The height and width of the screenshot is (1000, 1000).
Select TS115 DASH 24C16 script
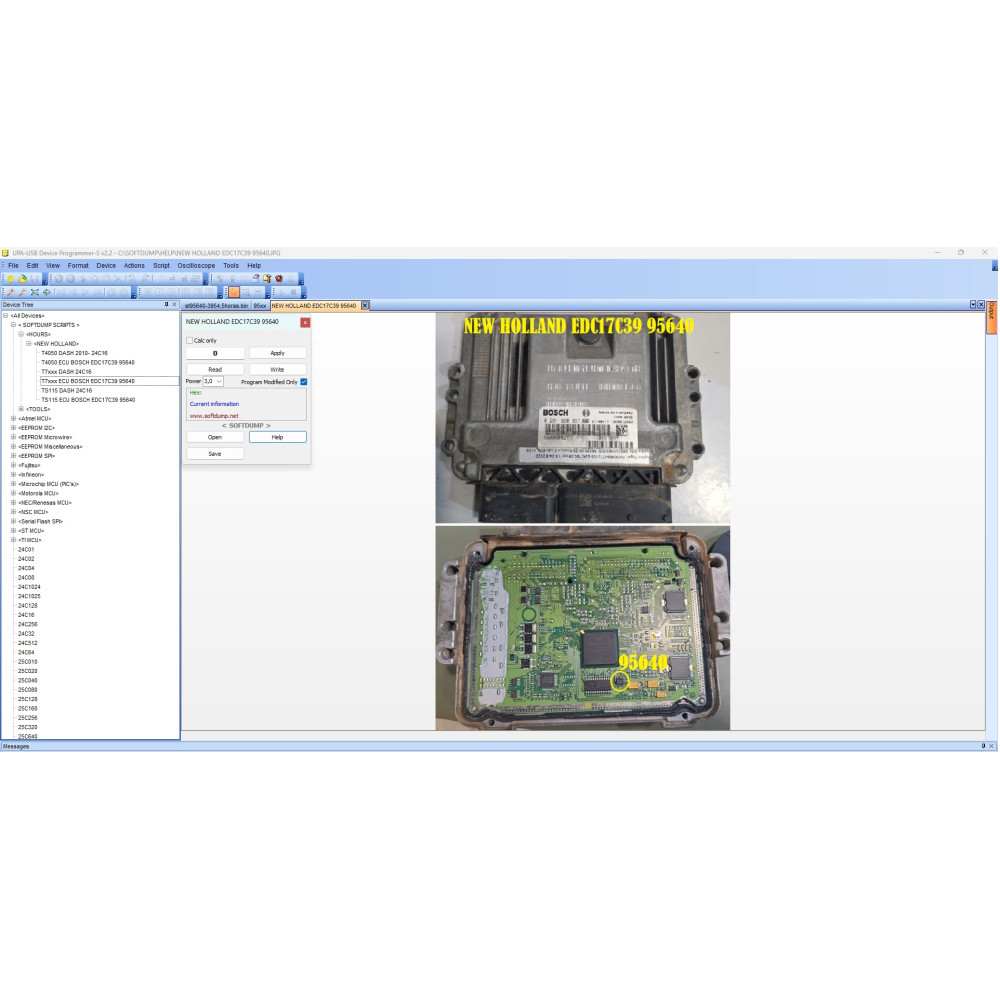pos(67,390)
